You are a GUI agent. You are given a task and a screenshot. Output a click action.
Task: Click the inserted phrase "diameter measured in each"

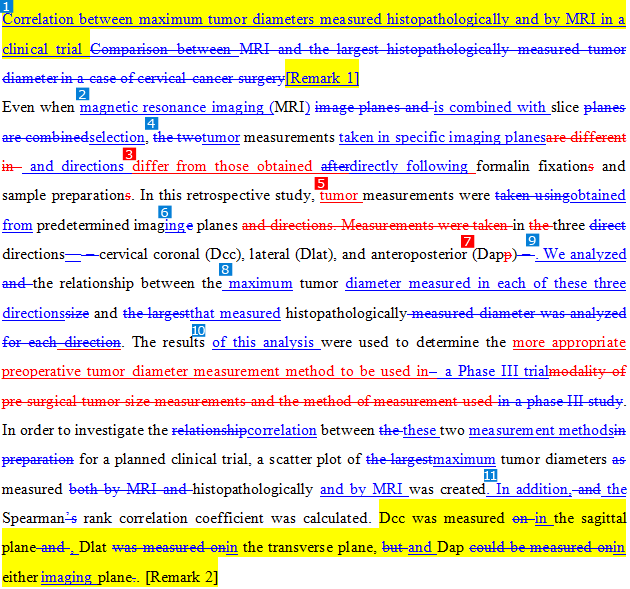[435, 283]
